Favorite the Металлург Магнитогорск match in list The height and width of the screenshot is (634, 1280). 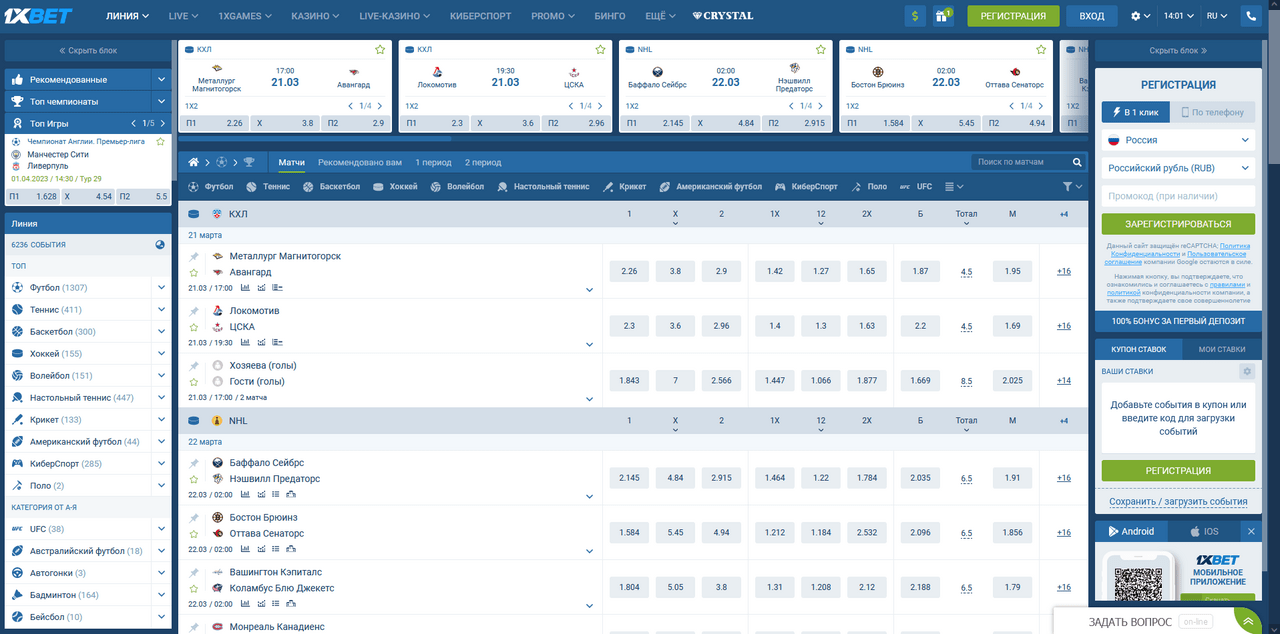click(194, 272)
